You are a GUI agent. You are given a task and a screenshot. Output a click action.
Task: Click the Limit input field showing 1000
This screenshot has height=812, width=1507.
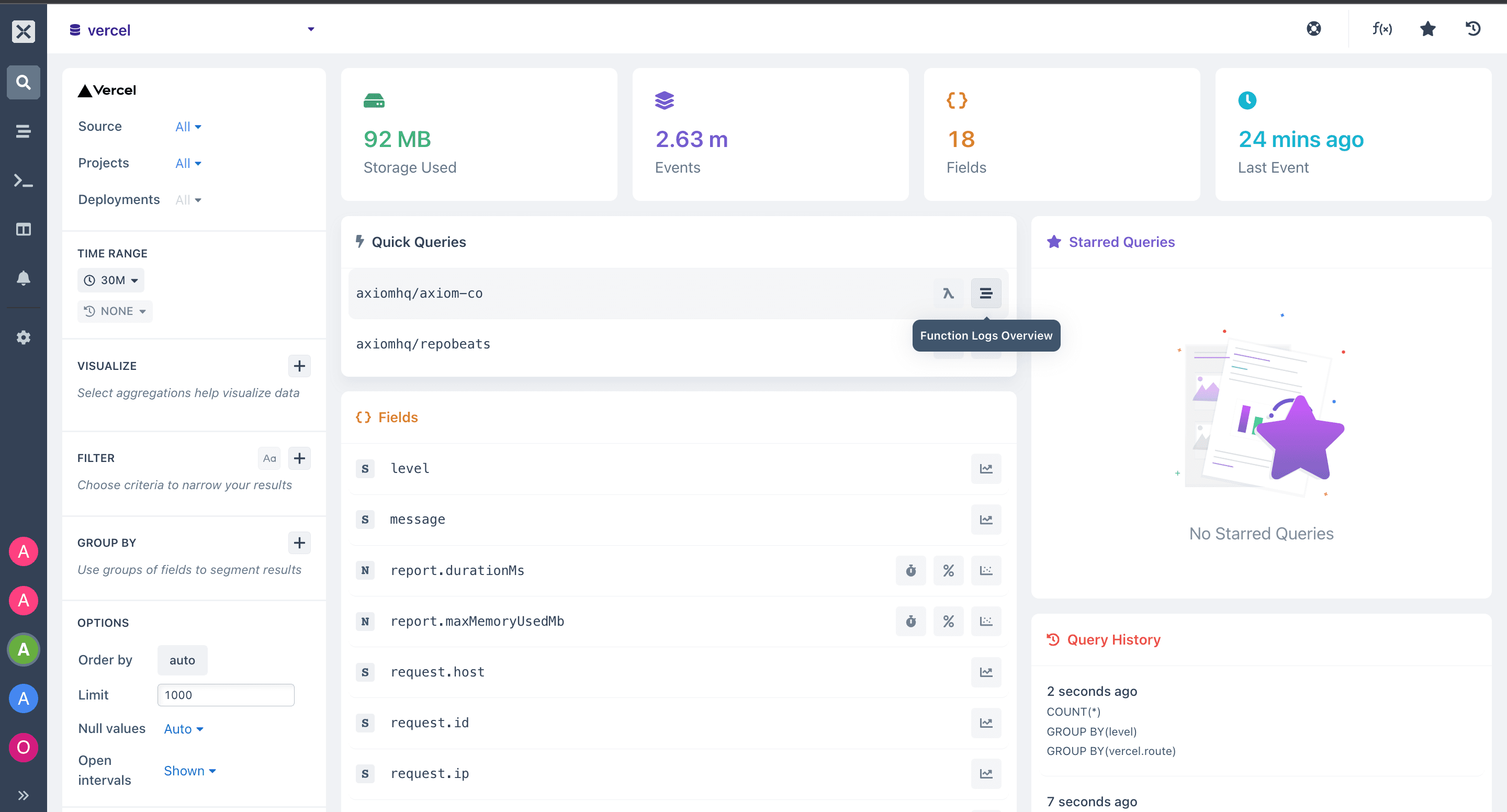pyautogui.click(x=225, y=694)
